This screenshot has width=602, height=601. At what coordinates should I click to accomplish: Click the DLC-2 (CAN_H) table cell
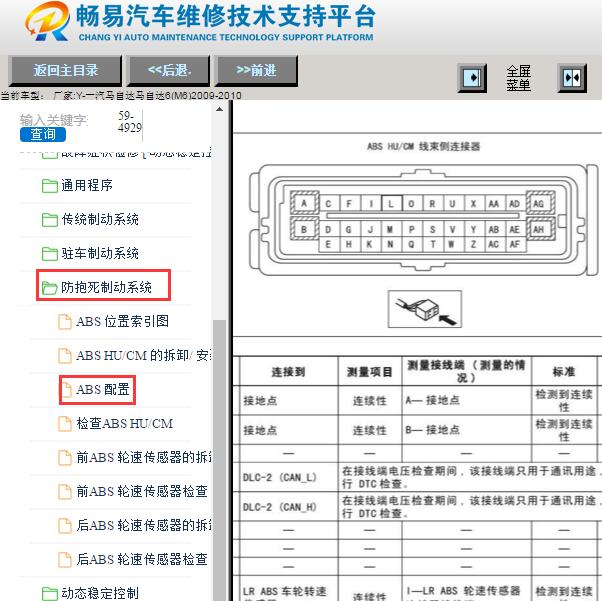[289, 507]
